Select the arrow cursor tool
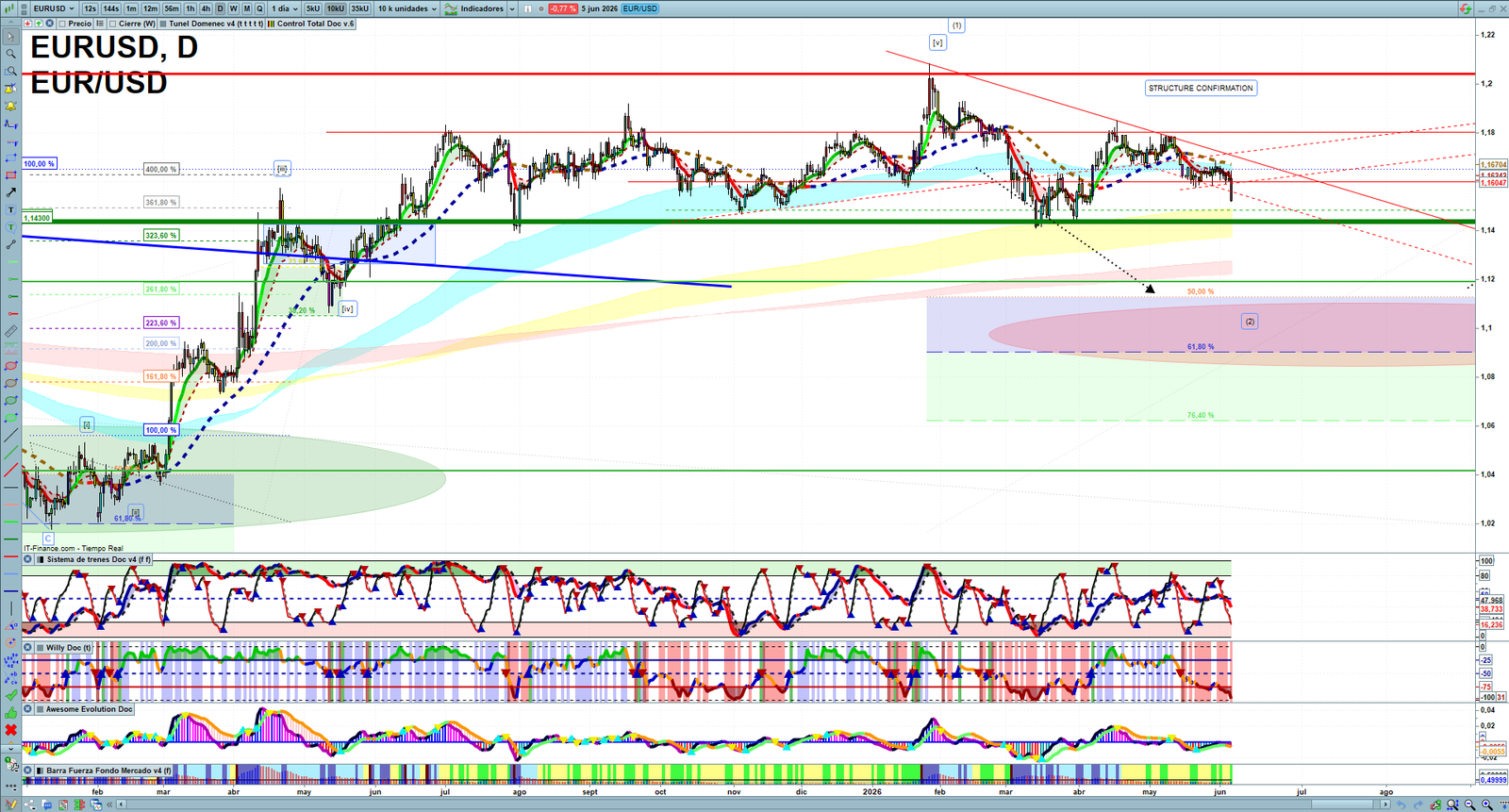Screen dimensions: 1509x812 point(10,37)
